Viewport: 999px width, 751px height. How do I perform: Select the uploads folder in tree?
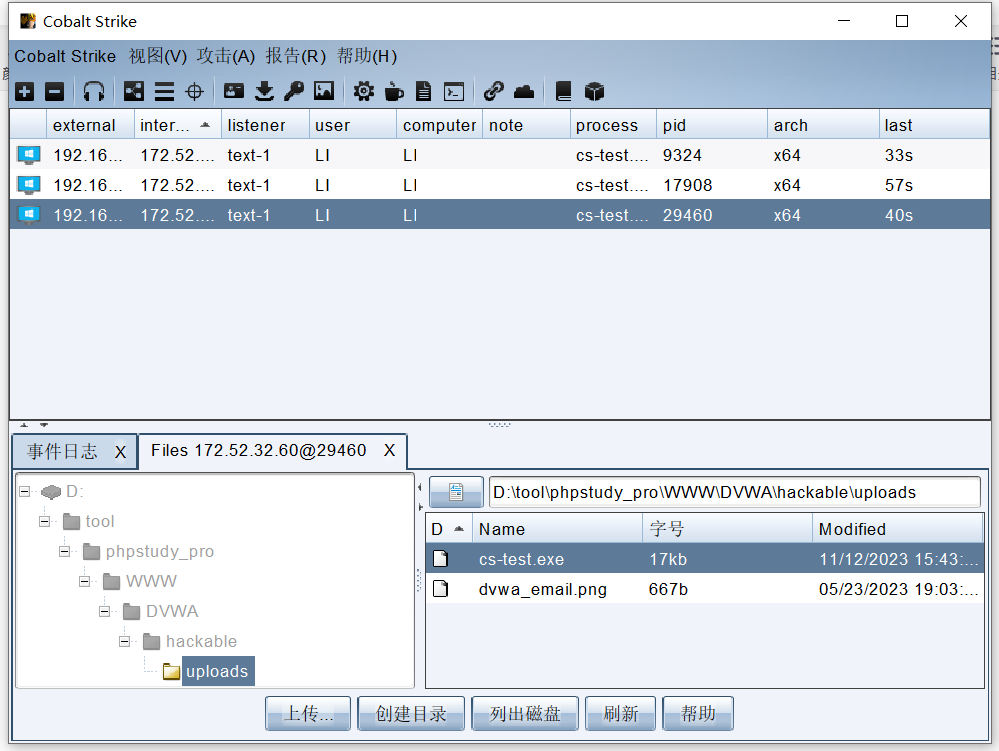point(217,671)
